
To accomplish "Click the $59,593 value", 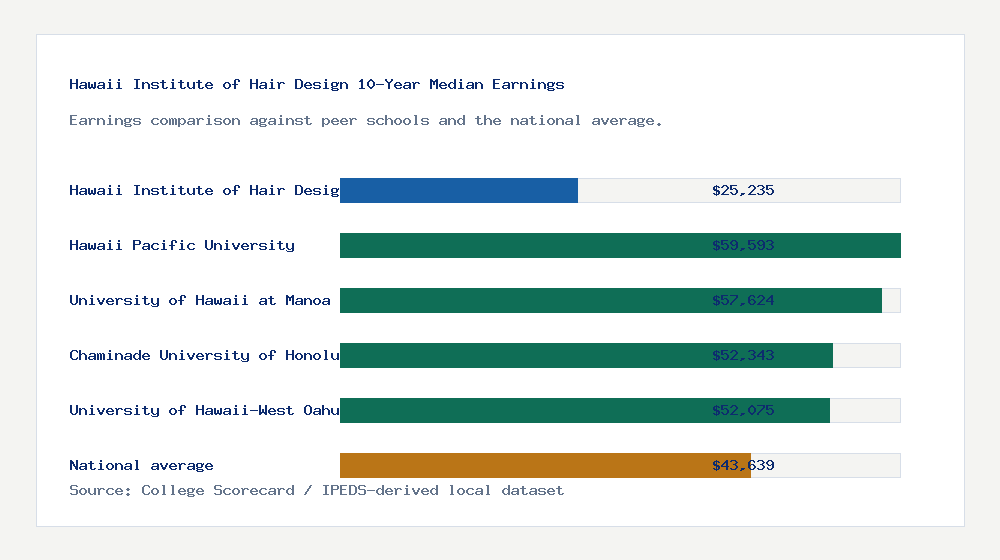I will (743, 245).
